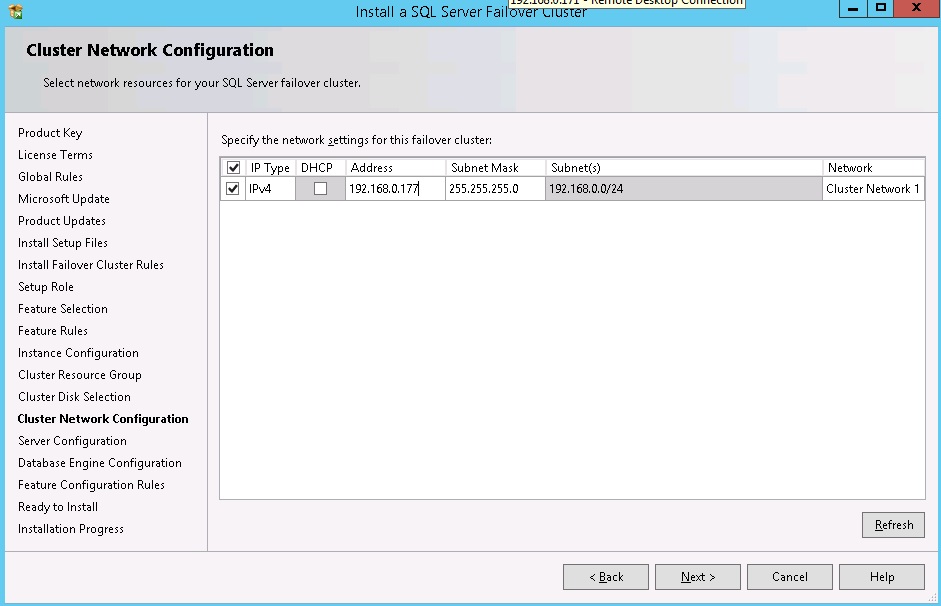Screen dimensions: 941x606
Task: Uncheck the IPv4 row checkbox
Action: tap(233, 188)
